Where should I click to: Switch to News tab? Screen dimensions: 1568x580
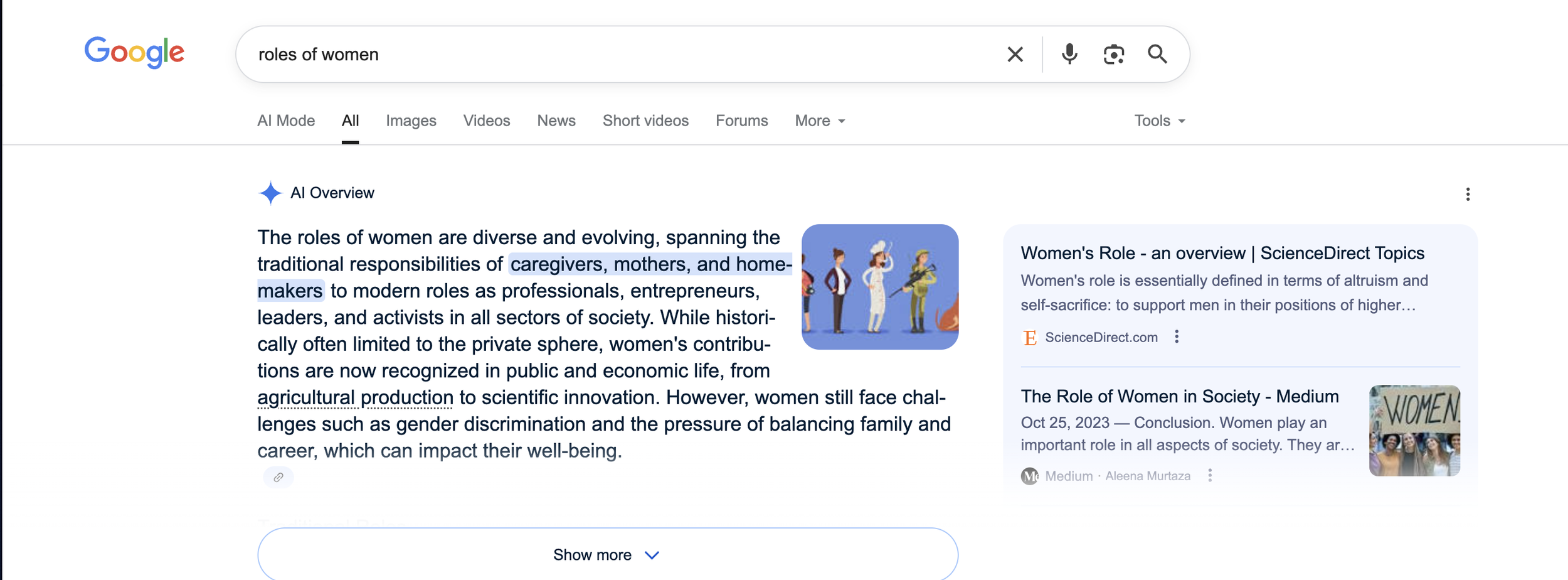[556, 121]
